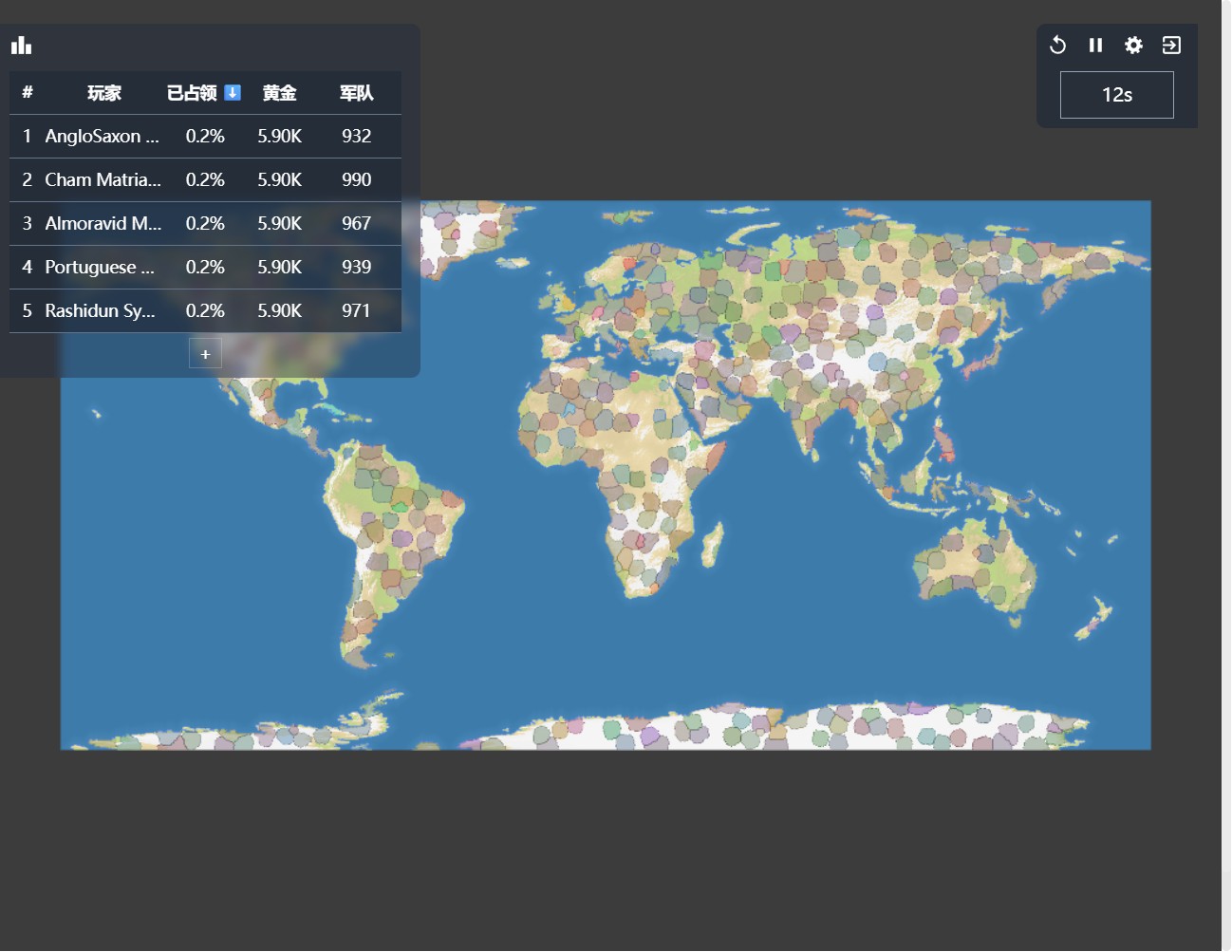Click on Australia on the map
This screenshot has width=1232, height=952.
tap(973, 568)
